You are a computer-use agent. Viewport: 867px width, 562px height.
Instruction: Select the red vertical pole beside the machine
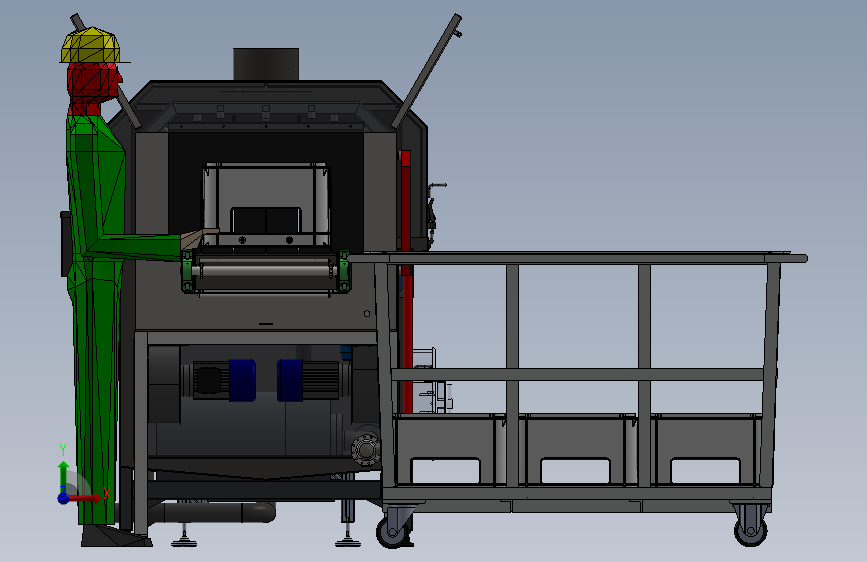pos(406,282)
